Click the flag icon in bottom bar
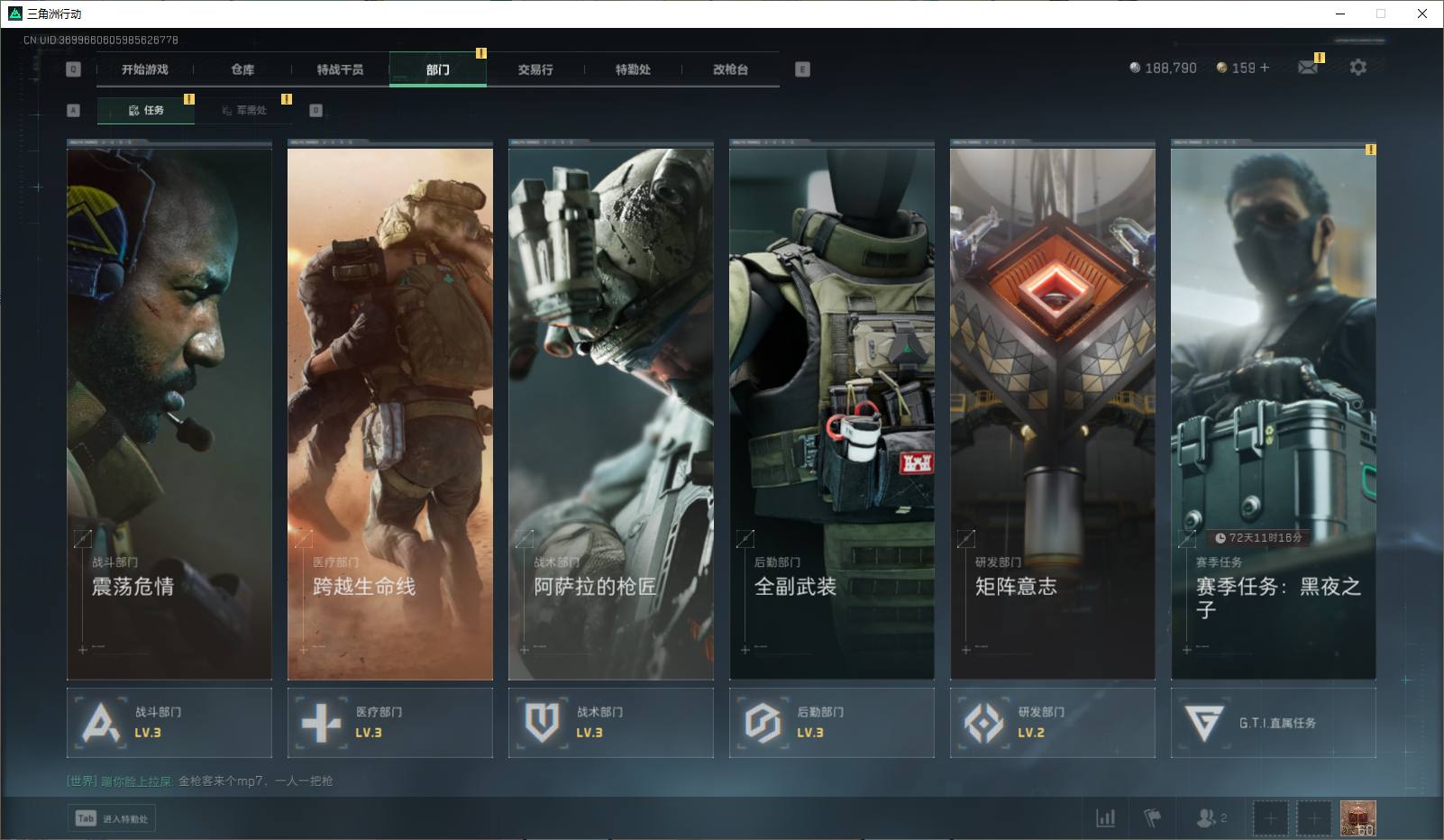This screenshot has width=1444, height=840. [x=1153, y=817]
